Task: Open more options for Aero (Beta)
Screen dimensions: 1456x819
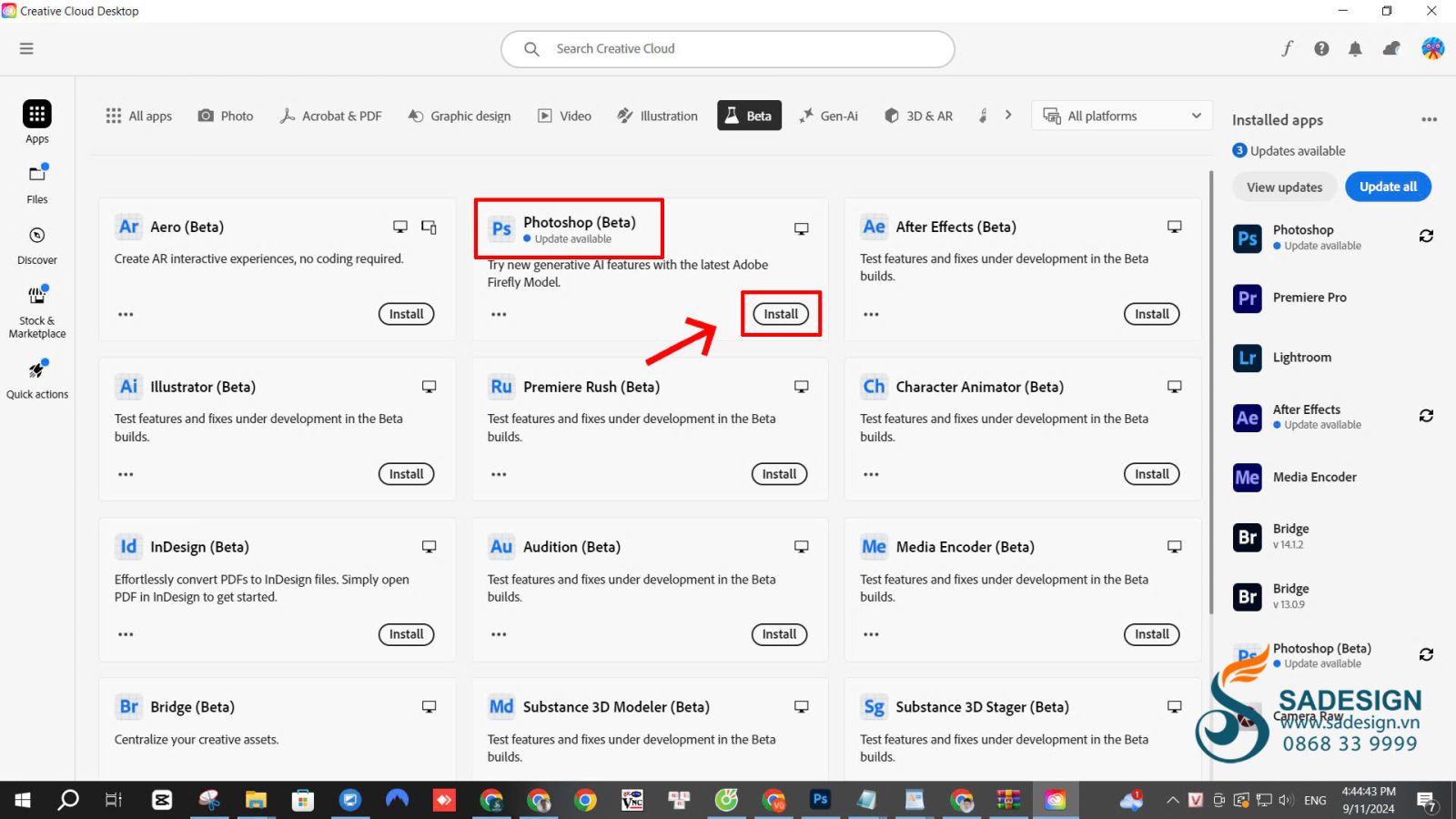Action: pyautogui.click(x=126, y=314)
